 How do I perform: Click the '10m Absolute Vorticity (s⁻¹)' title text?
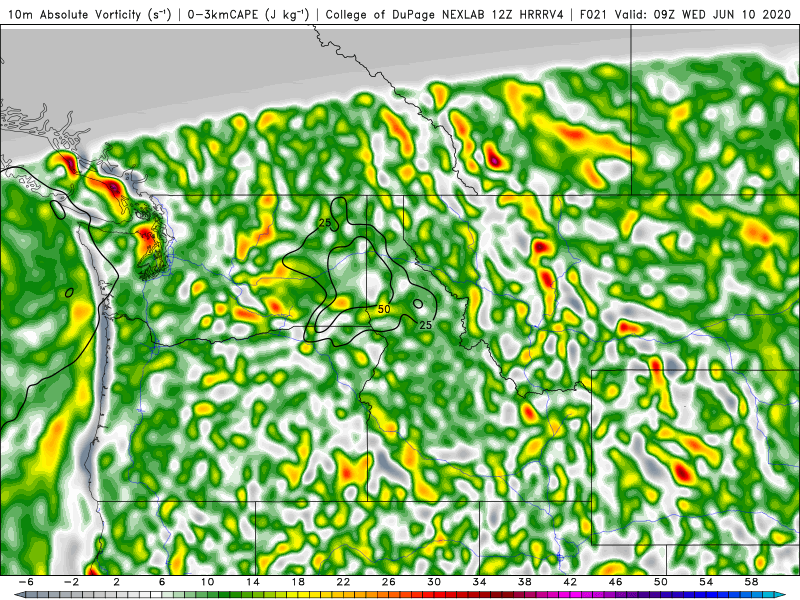point(89,14)
